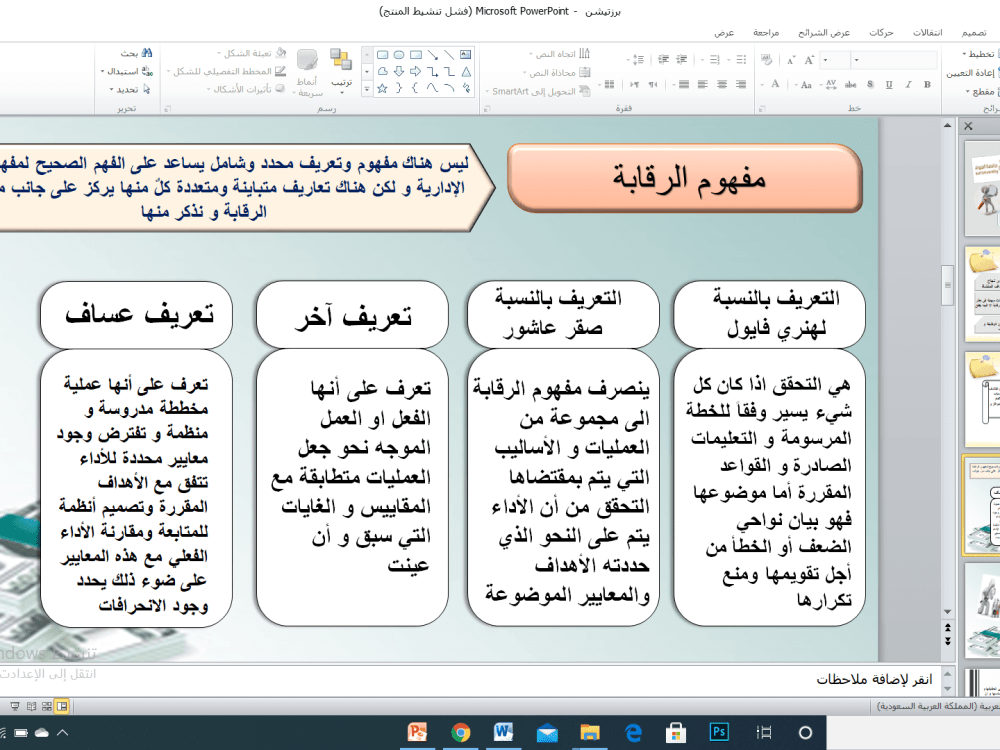Toggle center text alignment

click(x=722, y=84)
